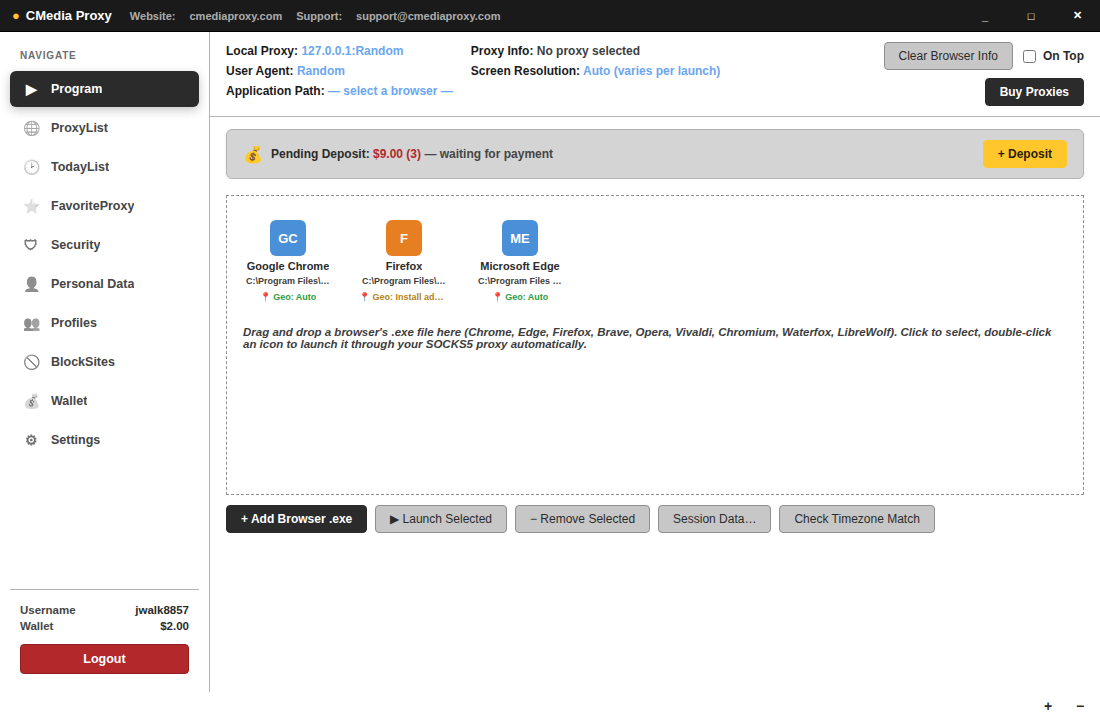Click the Settings gear icon
Screen dimensions: 1100x720
(x=32, y=440)
